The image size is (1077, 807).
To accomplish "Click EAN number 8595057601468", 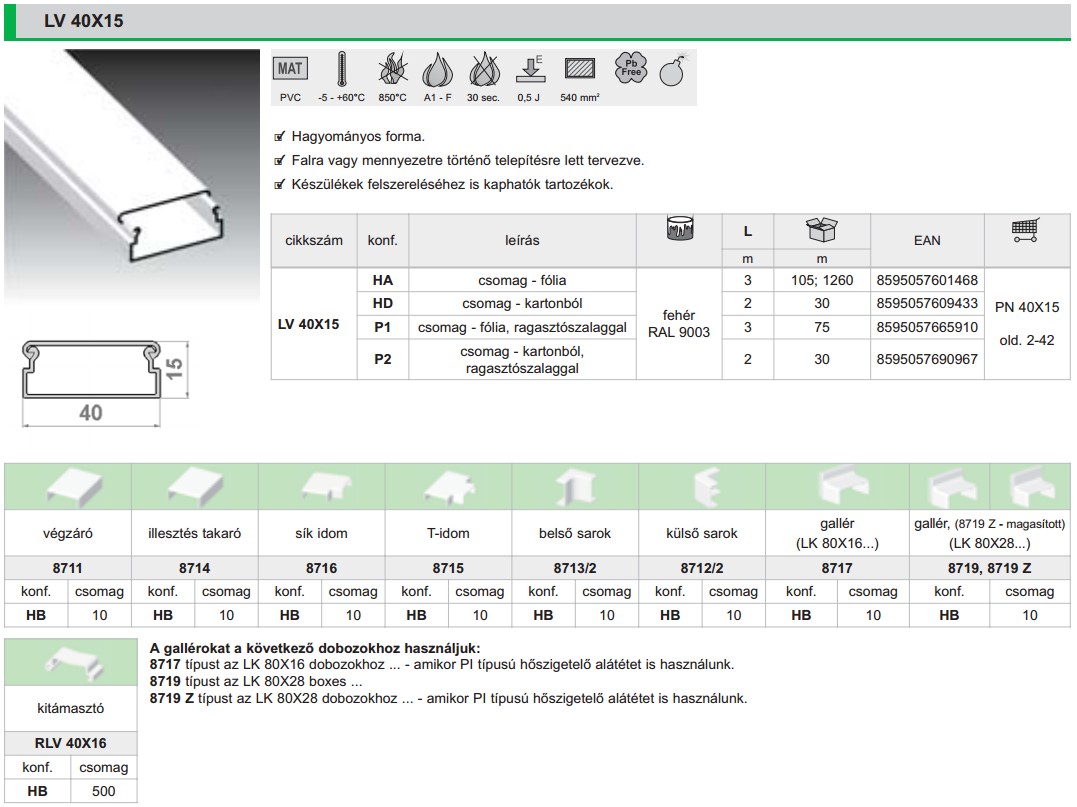I will [926, 281].
